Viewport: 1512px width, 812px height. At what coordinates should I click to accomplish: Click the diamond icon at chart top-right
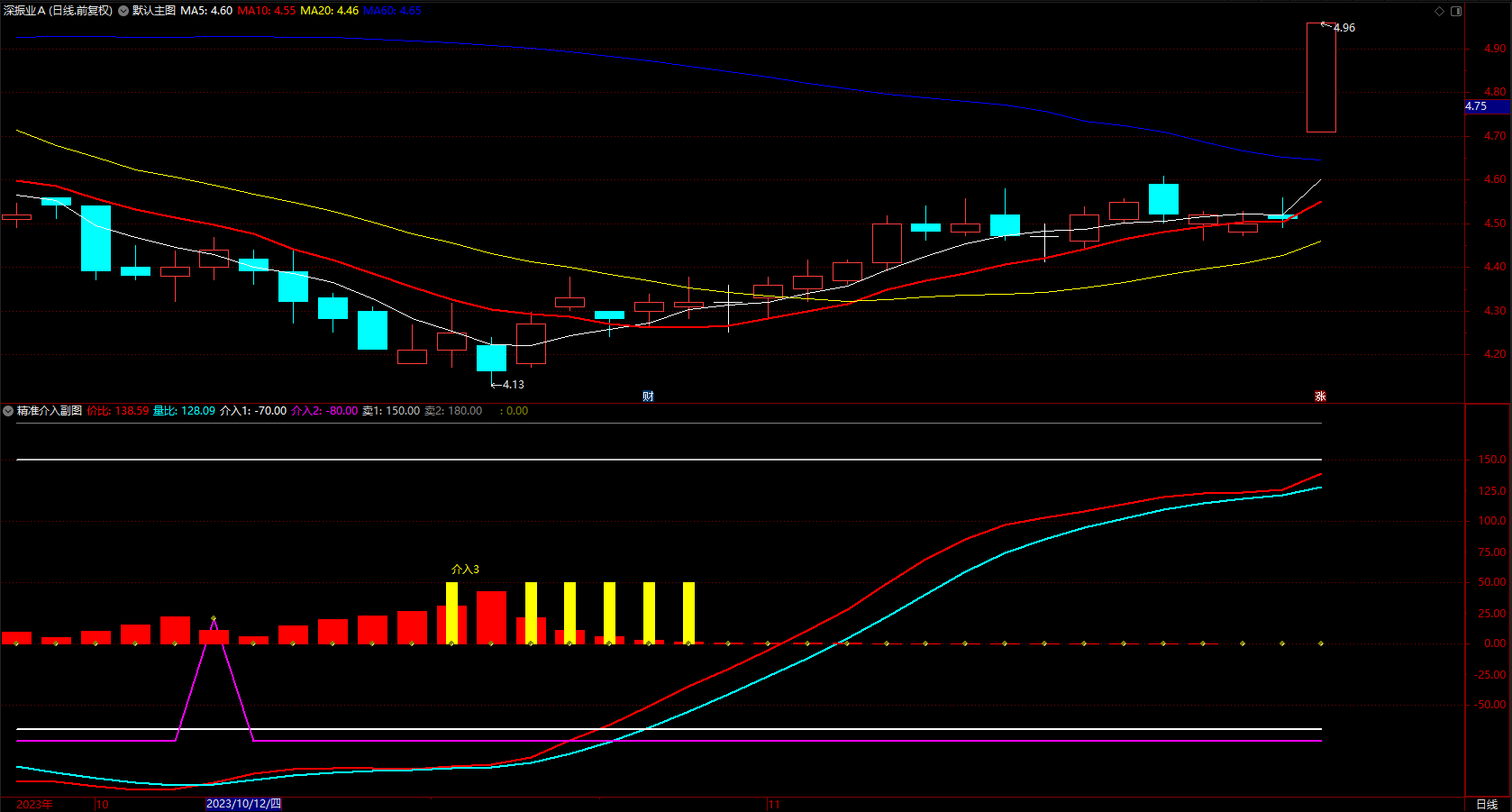[1439, 11]
